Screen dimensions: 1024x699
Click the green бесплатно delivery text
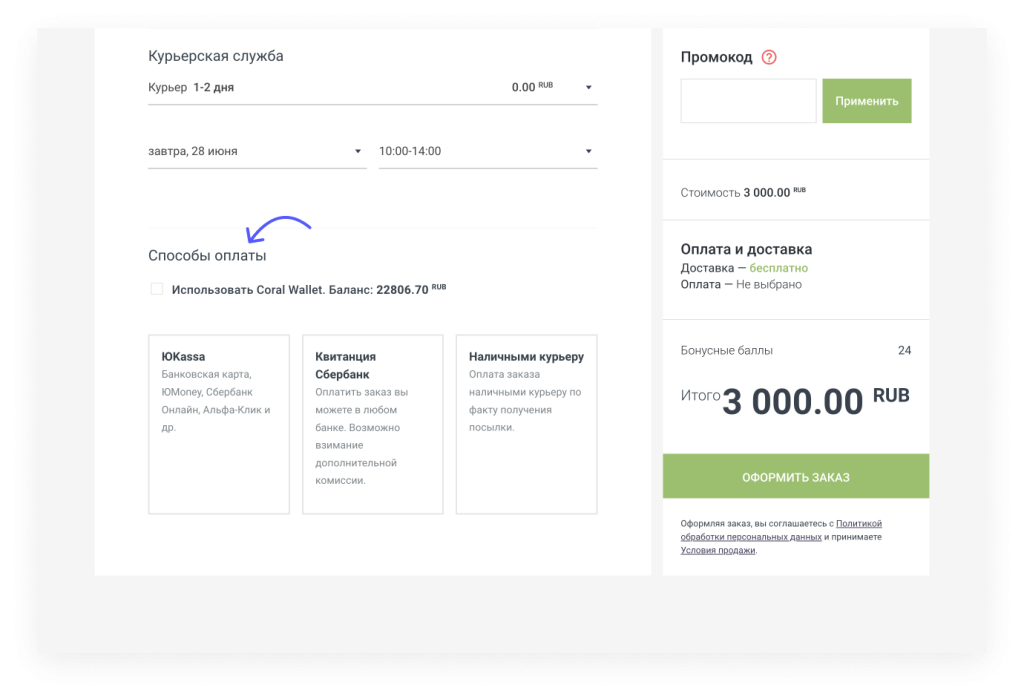[779, 268]
